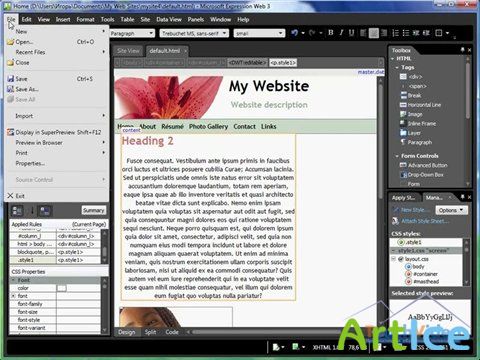Collapse the Form Controls group
Viewport: 480px width, 360px height.
click(x=397, y=156)
